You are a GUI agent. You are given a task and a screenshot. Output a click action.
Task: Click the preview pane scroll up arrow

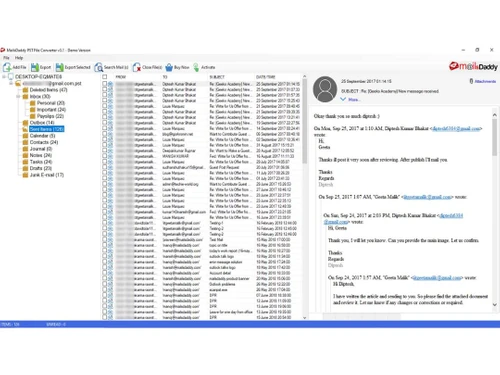(494, 115)
